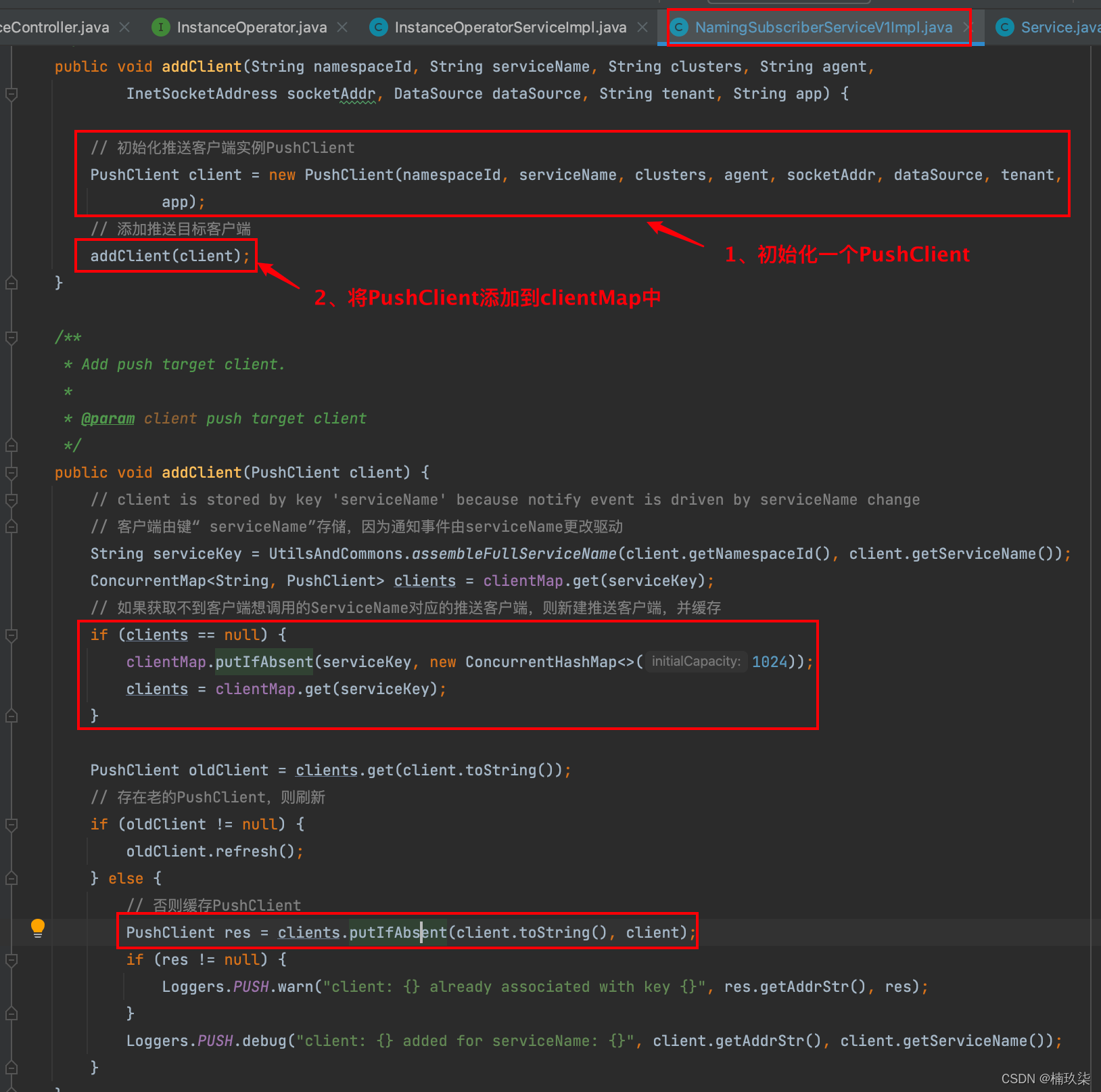The image size is (1101, 1092).
Task: Click ConcurrentHashMap constructor name
Action: (x=541, y=662)
